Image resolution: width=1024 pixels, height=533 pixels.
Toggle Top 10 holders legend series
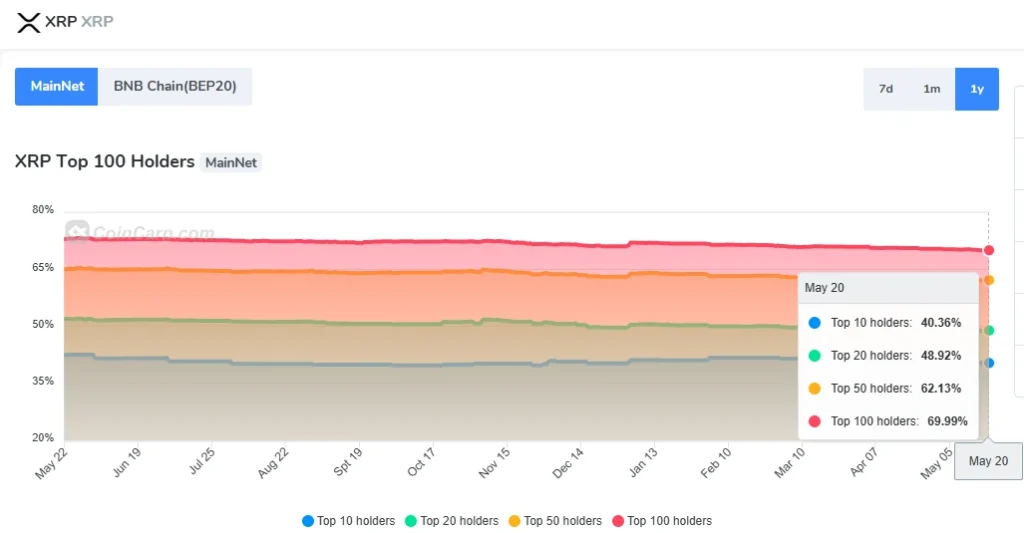pos(349,521)
